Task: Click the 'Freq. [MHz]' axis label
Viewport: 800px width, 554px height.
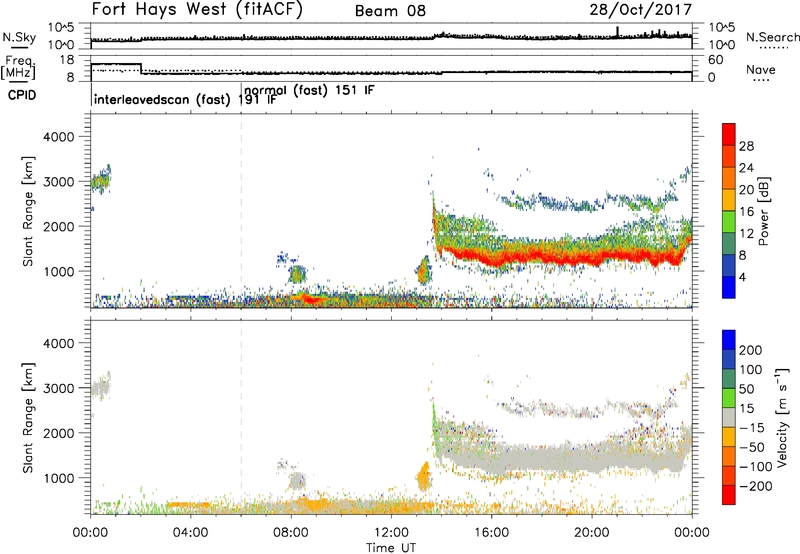Action: click(x=18, y=67)
